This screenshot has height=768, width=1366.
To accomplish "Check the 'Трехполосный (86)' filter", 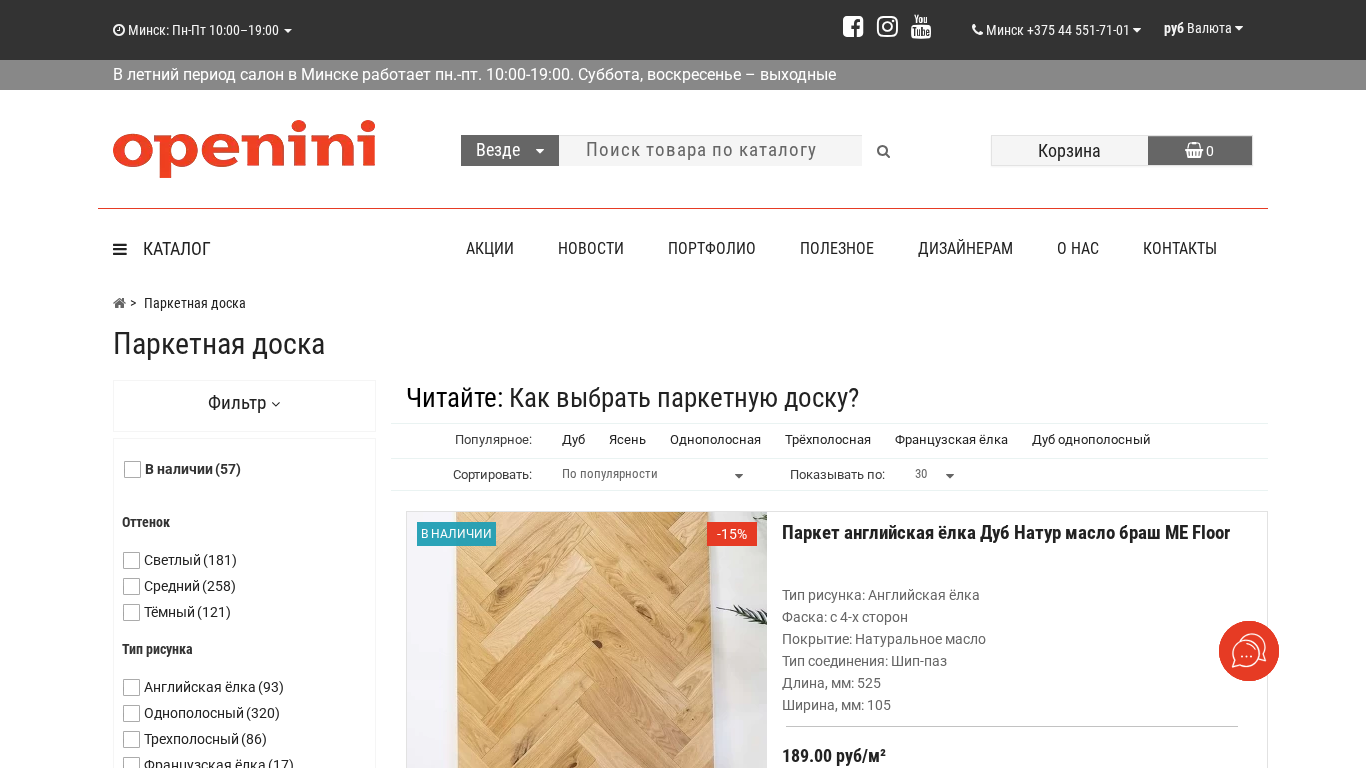I will pos(131,739).
